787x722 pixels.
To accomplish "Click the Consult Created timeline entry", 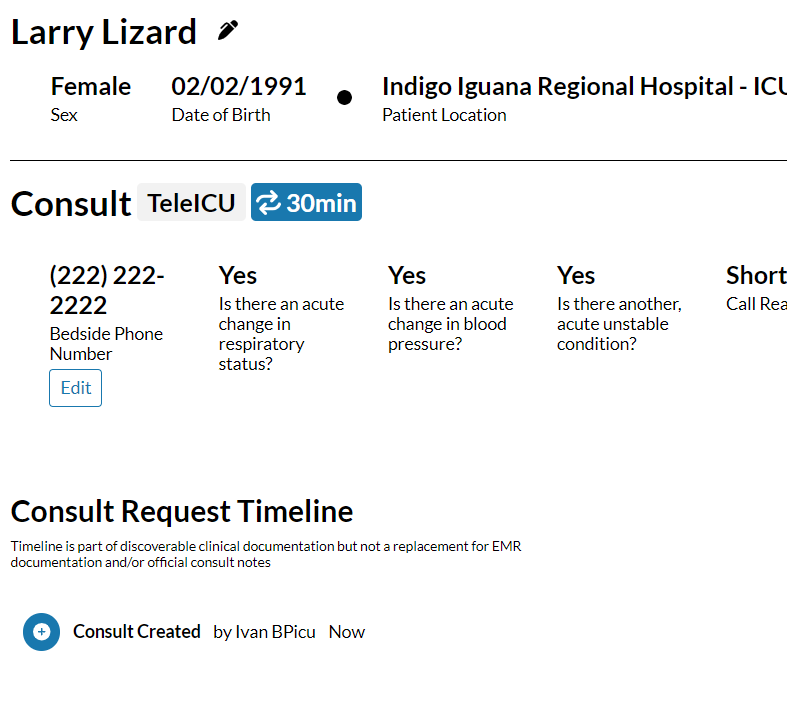I will point(137,632).
